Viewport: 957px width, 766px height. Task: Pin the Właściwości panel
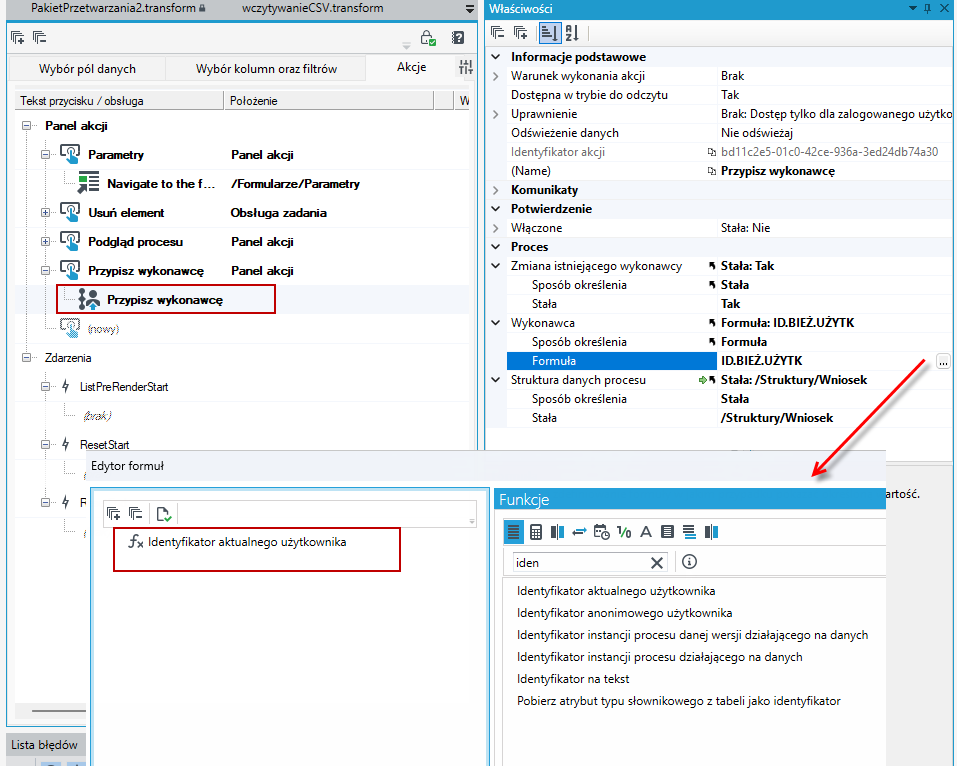point(928,9)
